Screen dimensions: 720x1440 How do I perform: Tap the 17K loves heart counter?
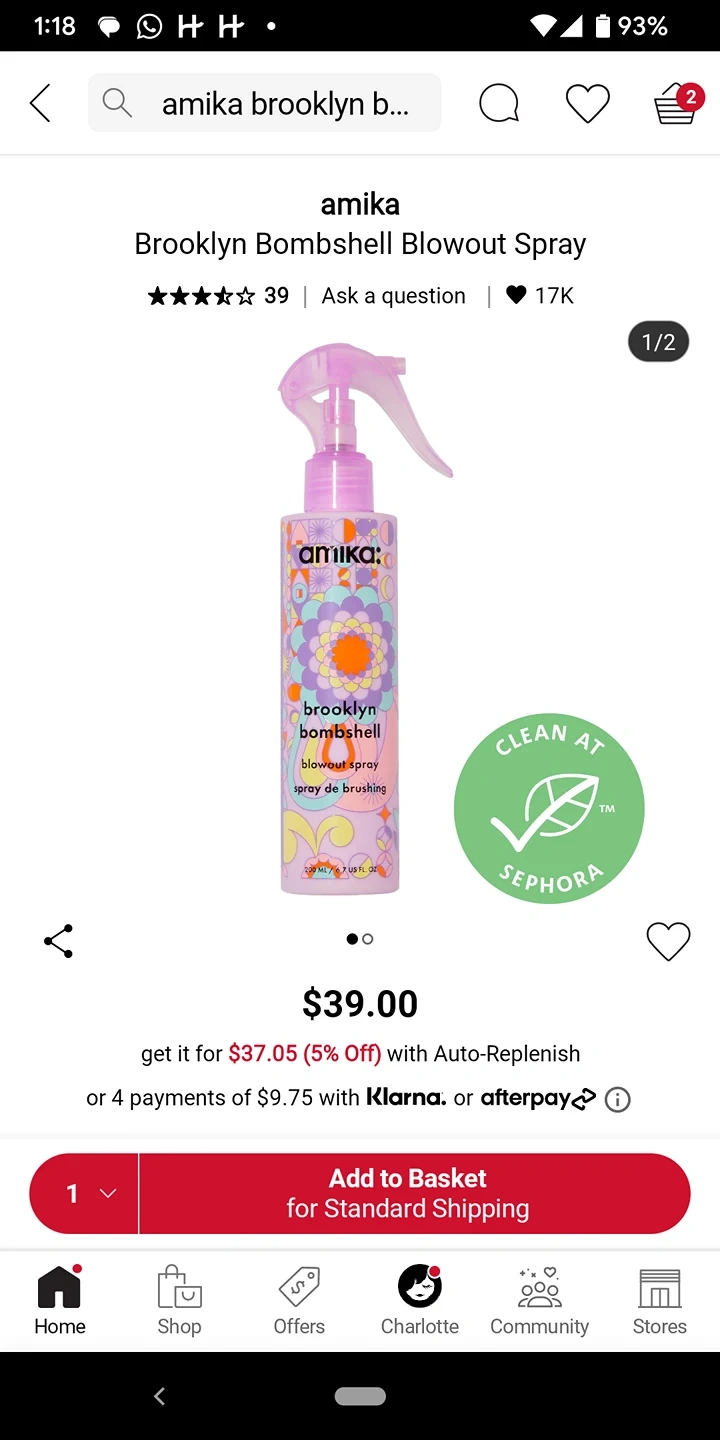click(x=540, y=295)
